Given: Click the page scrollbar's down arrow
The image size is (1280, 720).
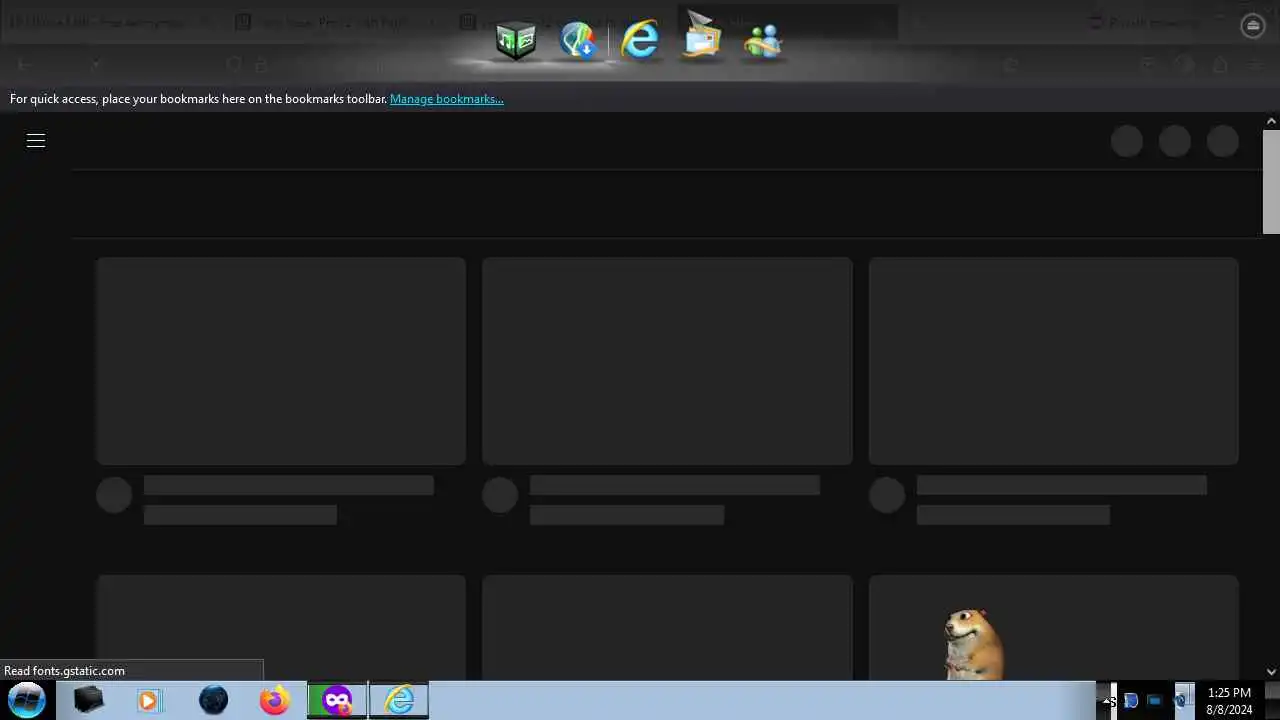Looking at the screenshot, I should tap(1271, 672).
